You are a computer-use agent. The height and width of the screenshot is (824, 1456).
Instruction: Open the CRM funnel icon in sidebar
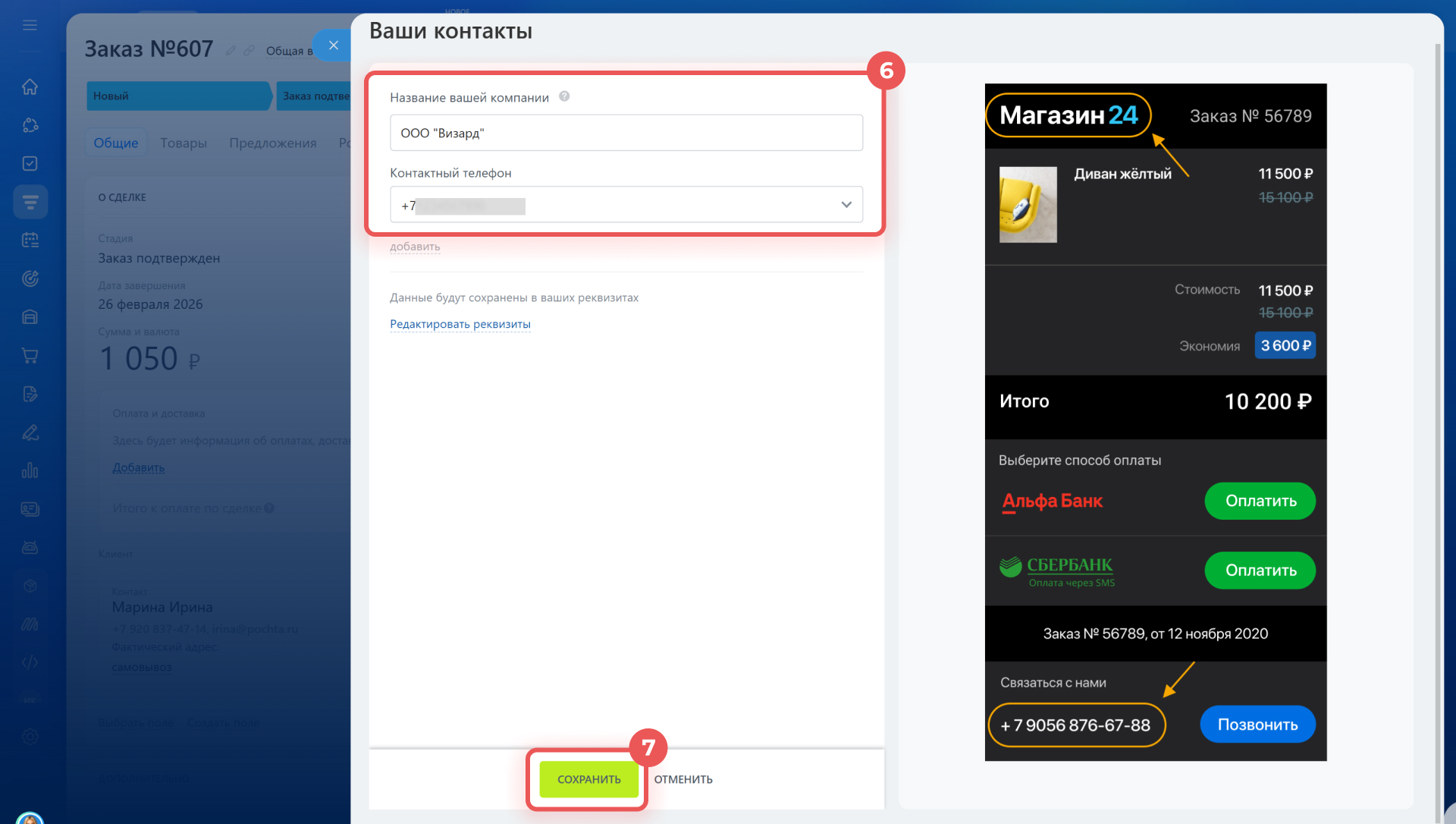pyautogui.click(x=30, y=202)
